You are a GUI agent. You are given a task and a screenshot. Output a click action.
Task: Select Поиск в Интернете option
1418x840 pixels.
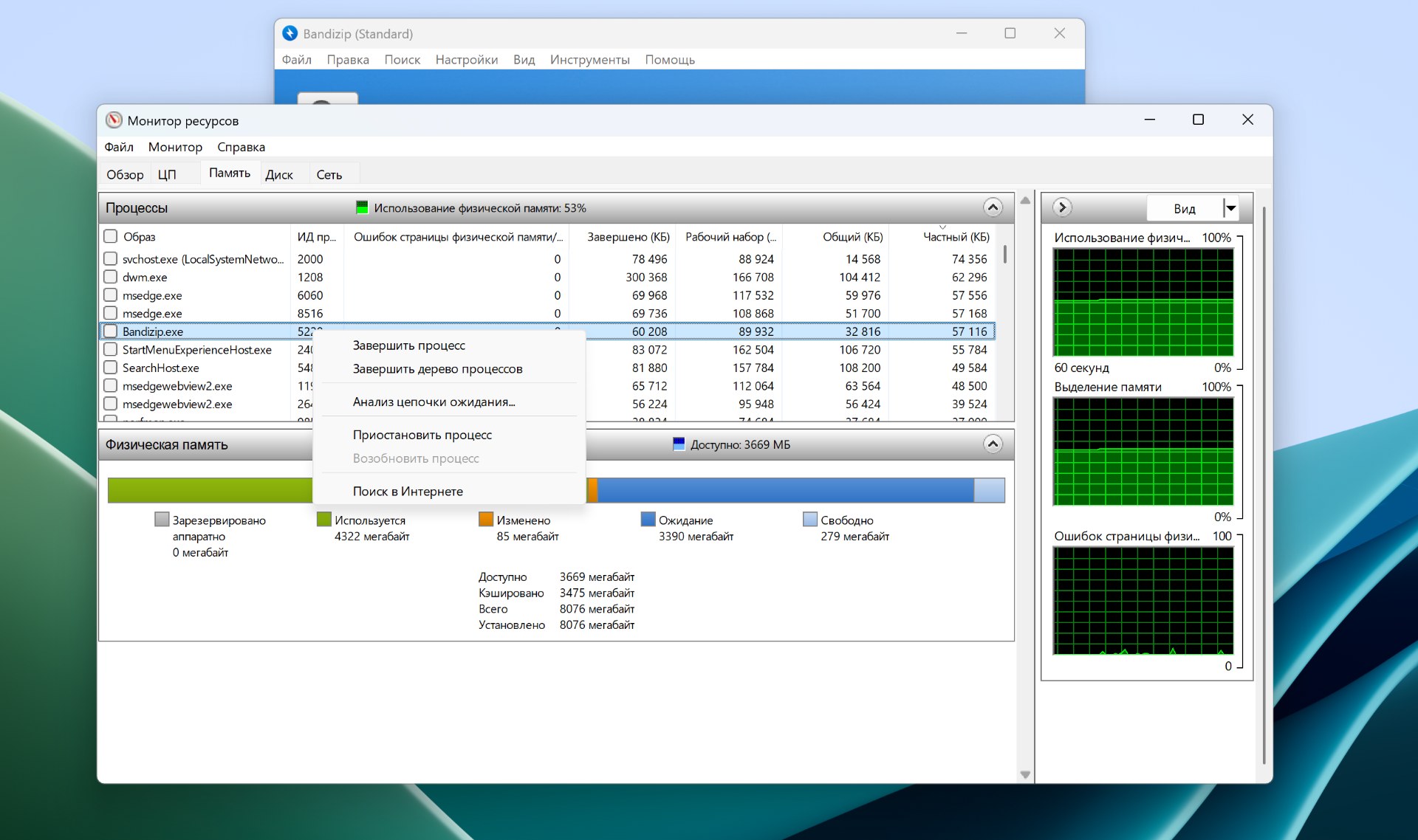point(408,492)
